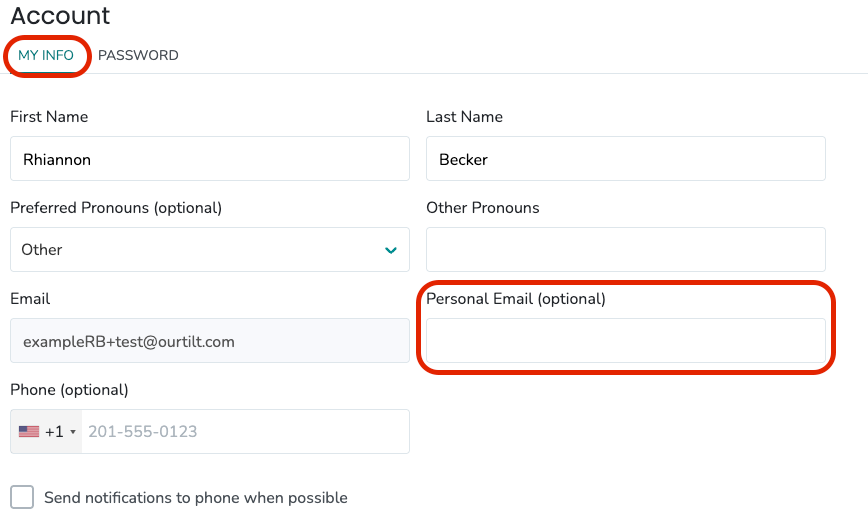Select the MY INFO tab
Viewport: 868px width, 525px height.
point(46,55)
